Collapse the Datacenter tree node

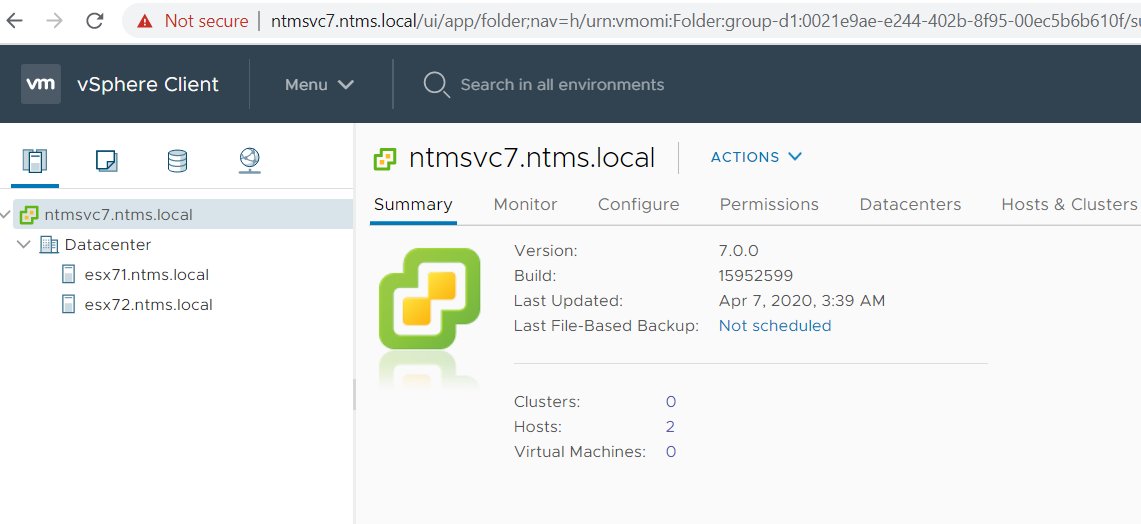(24, 245)
